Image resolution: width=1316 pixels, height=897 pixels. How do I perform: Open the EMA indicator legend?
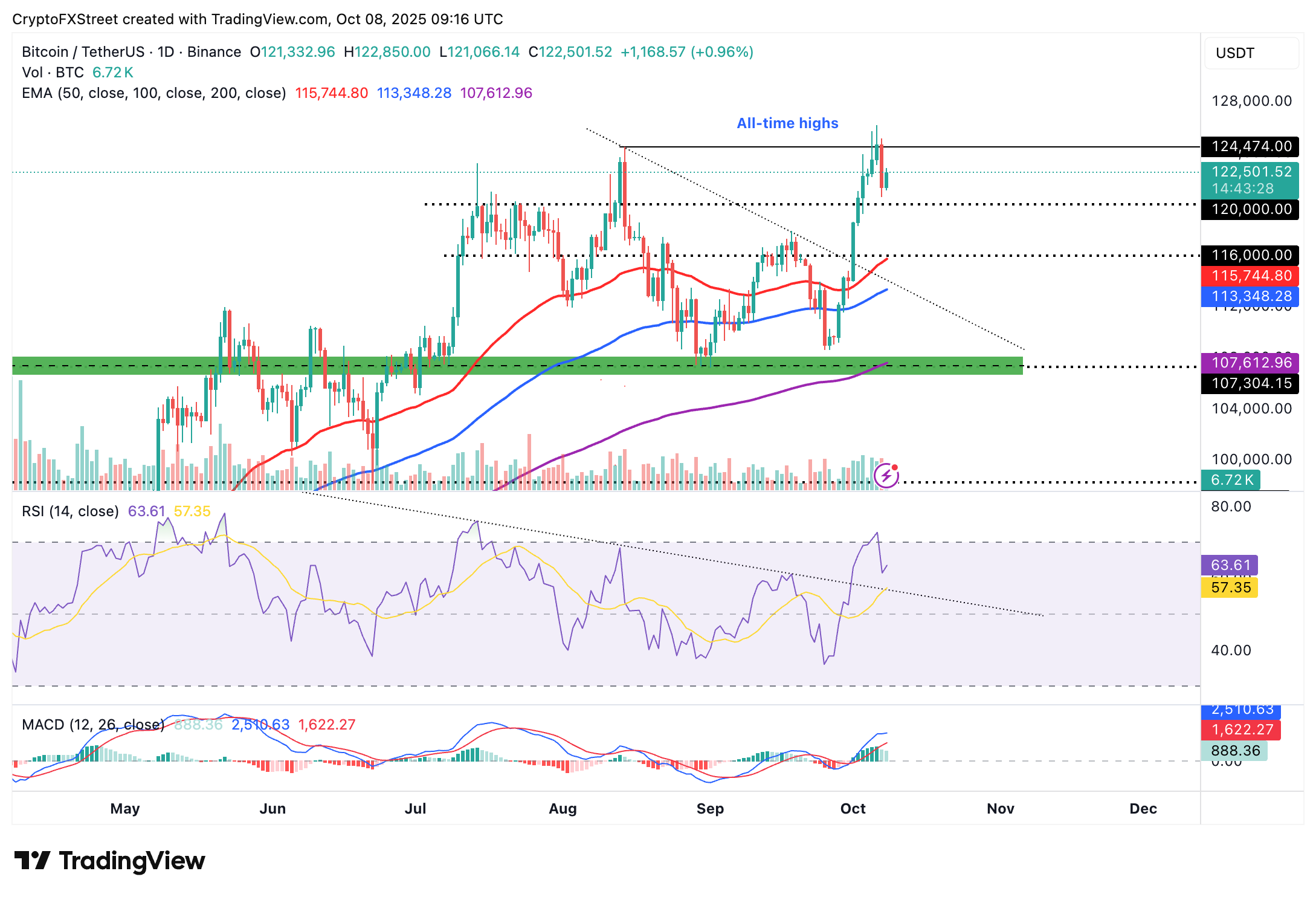(x=153, y=93)
